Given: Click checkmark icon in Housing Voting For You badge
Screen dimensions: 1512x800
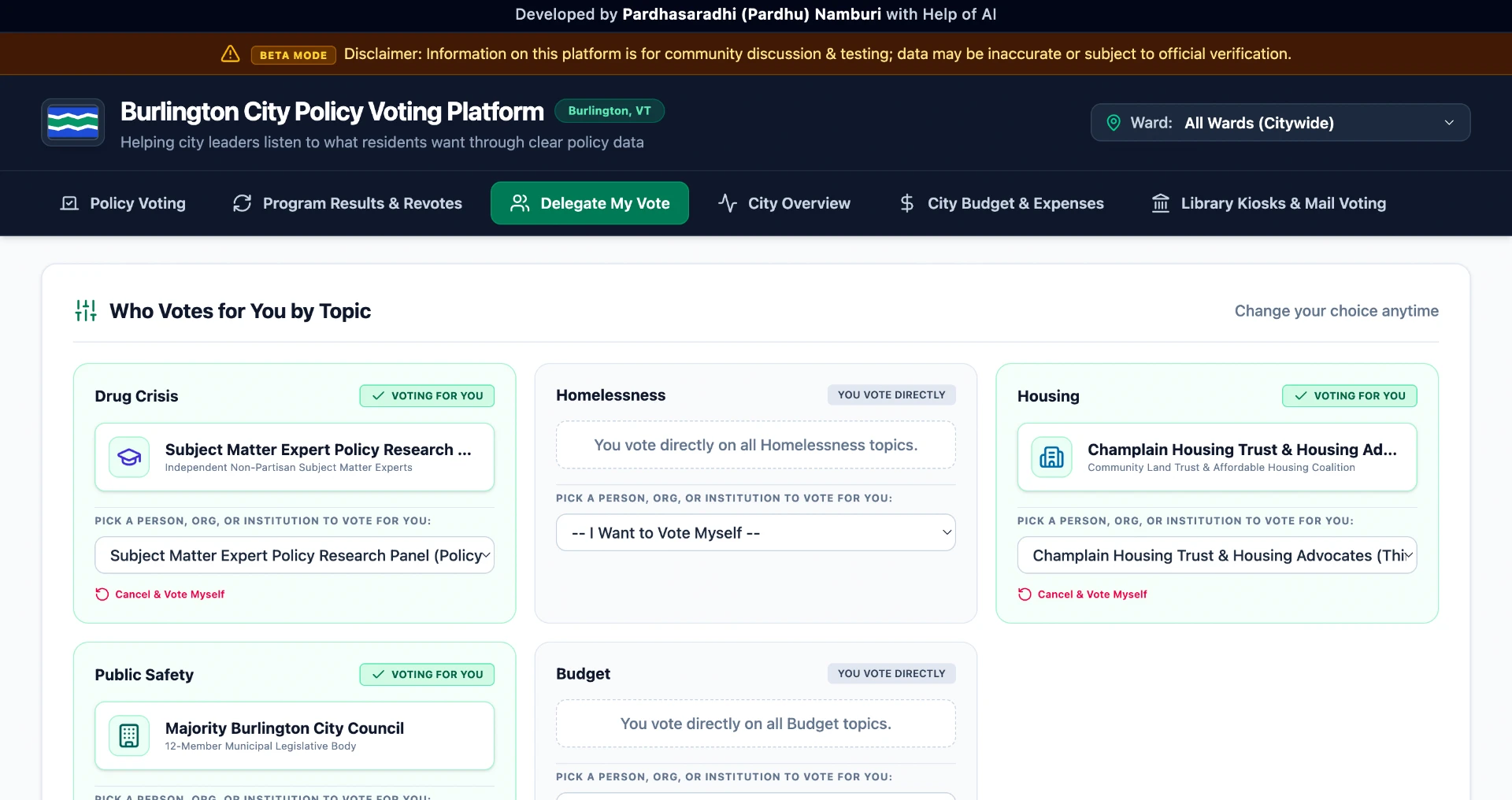Looking at the screenshot, I should point(1301,396).
